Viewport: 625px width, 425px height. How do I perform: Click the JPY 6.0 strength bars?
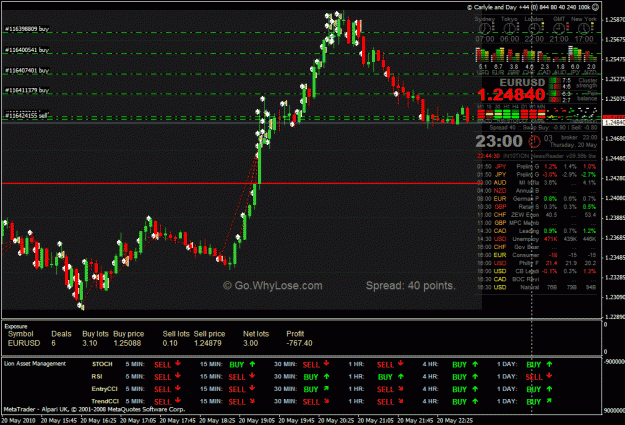click(x=575, y=55)
